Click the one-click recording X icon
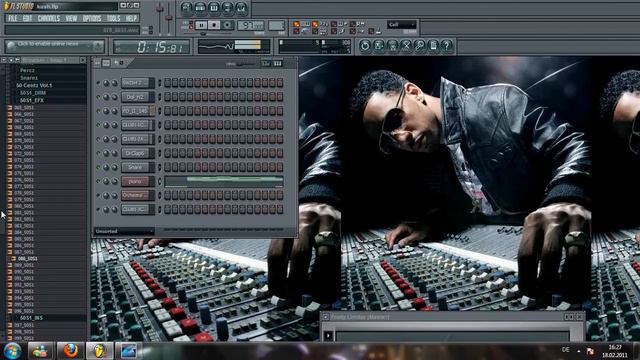Viewport: 640px width, 360px height. point(406,46)
